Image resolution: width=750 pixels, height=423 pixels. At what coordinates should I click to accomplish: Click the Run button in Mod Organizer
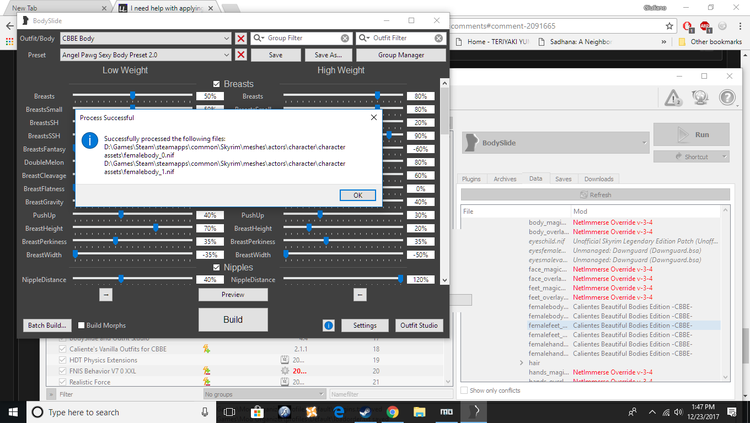pos(691,134)
